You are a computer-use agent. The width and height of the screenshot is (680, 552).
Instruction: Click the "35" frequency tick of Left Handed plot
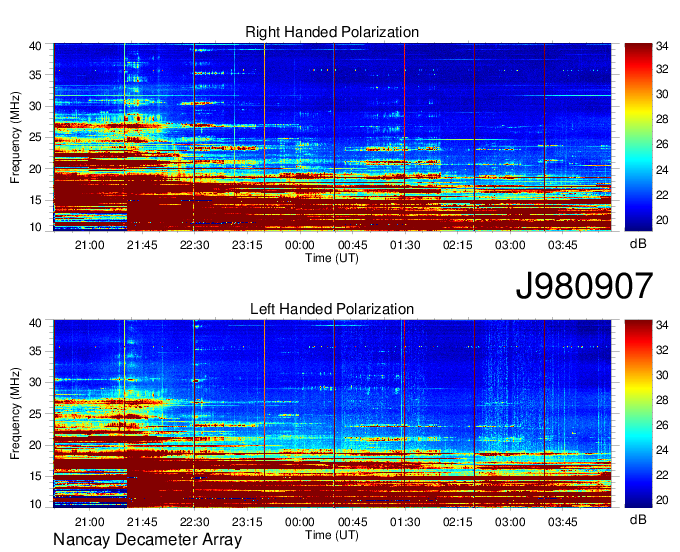pos(36,351)
